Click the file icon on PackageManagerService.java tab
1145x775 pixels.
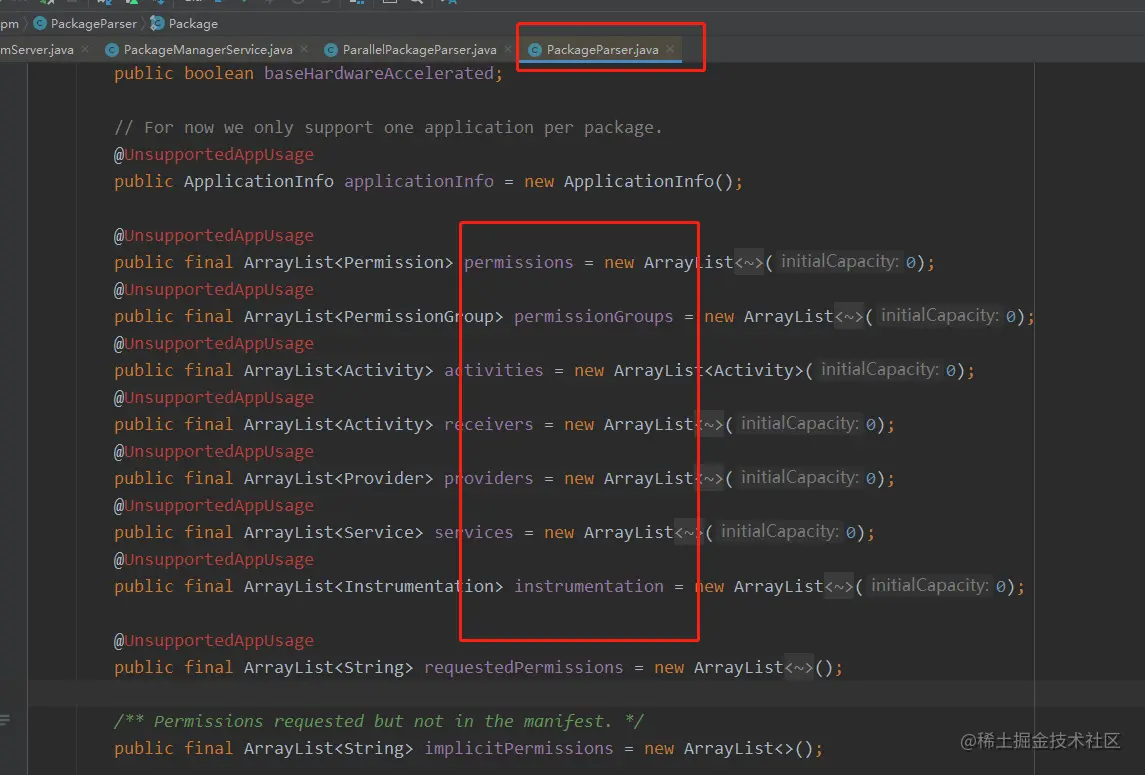coord(112,50)
